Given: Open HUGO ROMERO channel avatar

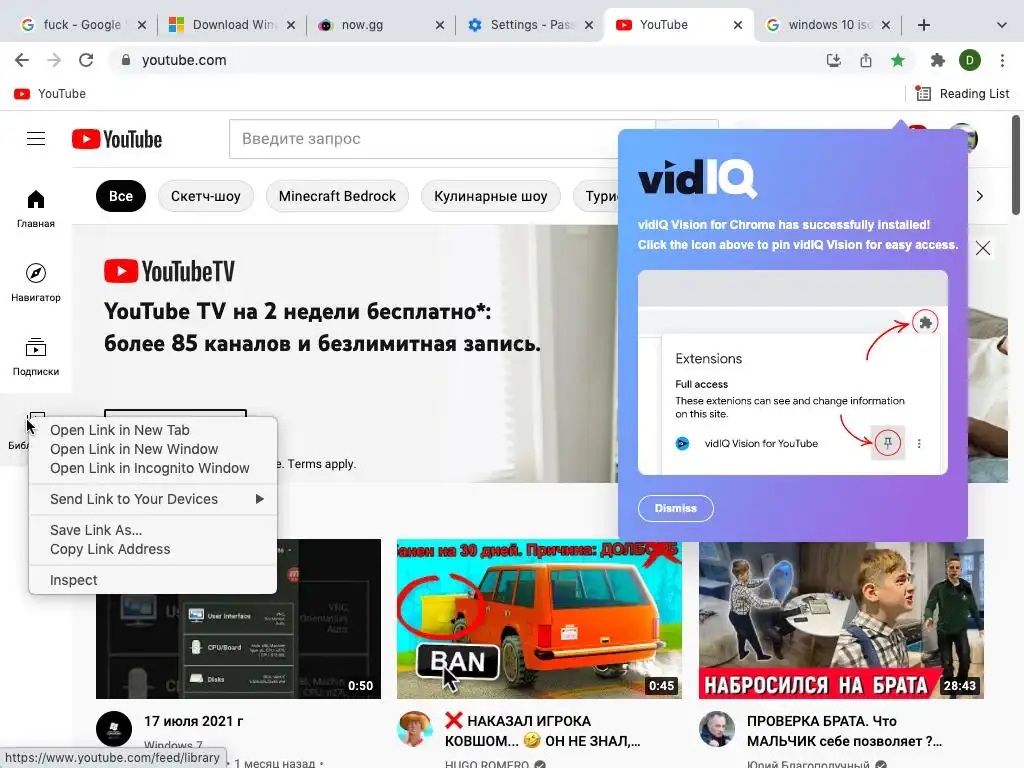Looking at the screenshot, I should (415, 729).
